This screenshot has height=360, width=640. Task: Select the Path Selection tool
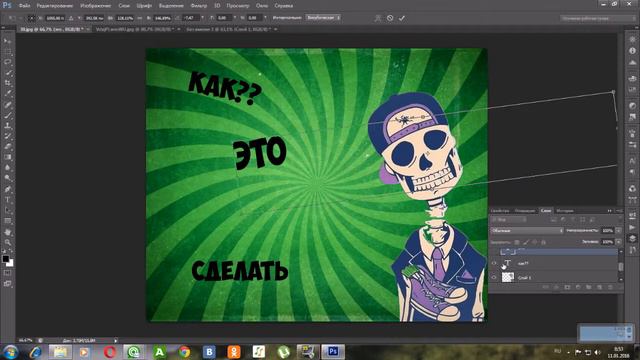pyautogui.click(x=7, y=210)
